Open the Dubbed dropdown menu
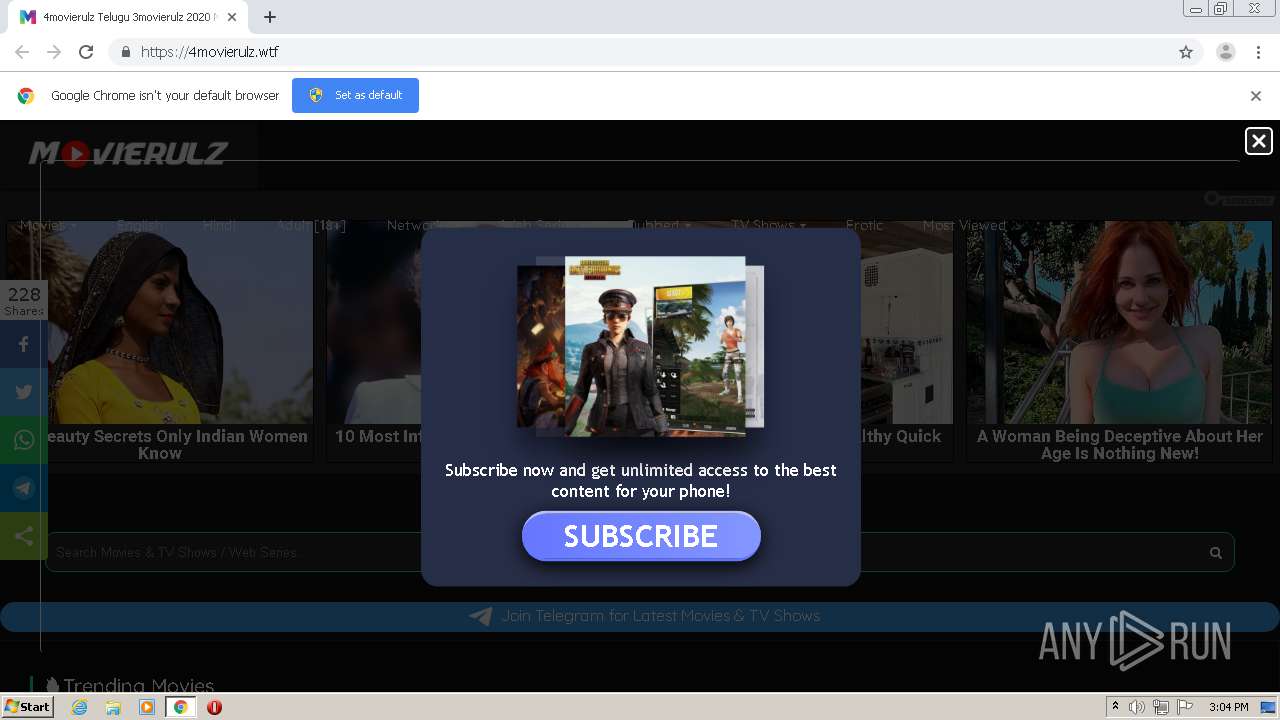Viewport: 1280px width, 720px height. coord(658,225)
